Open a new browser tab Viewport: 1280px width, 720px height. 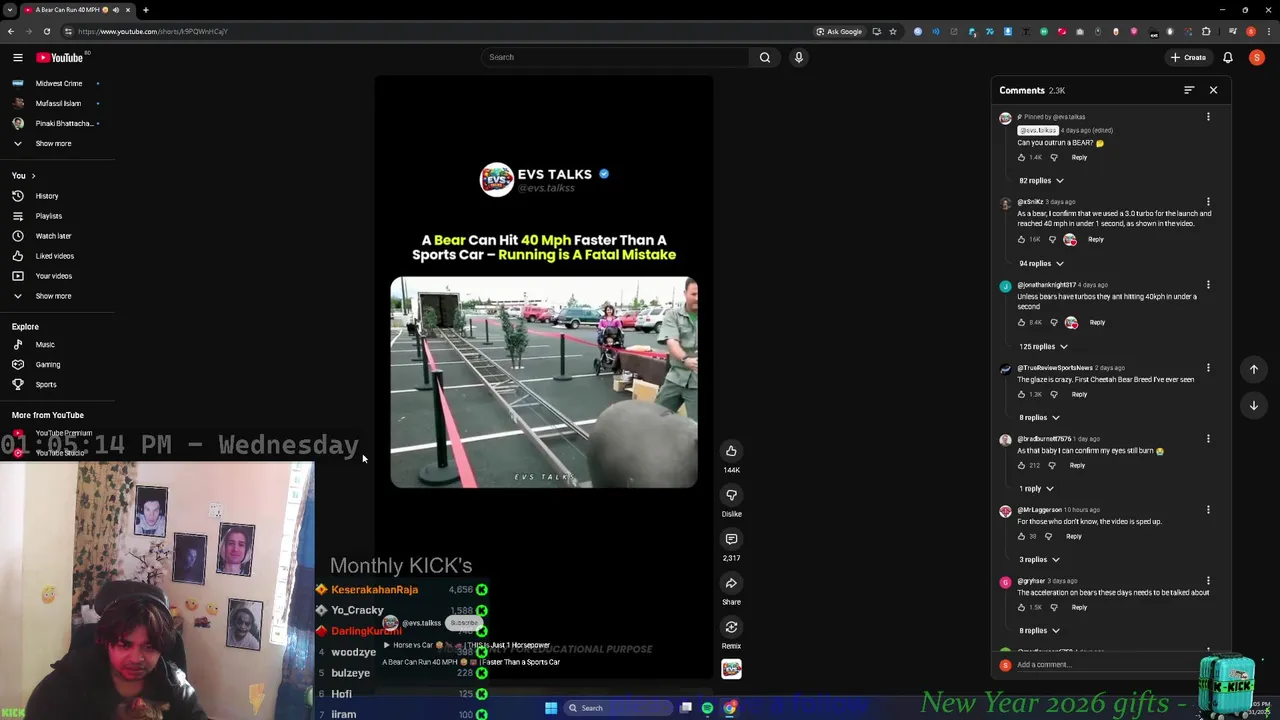[145, 10]
